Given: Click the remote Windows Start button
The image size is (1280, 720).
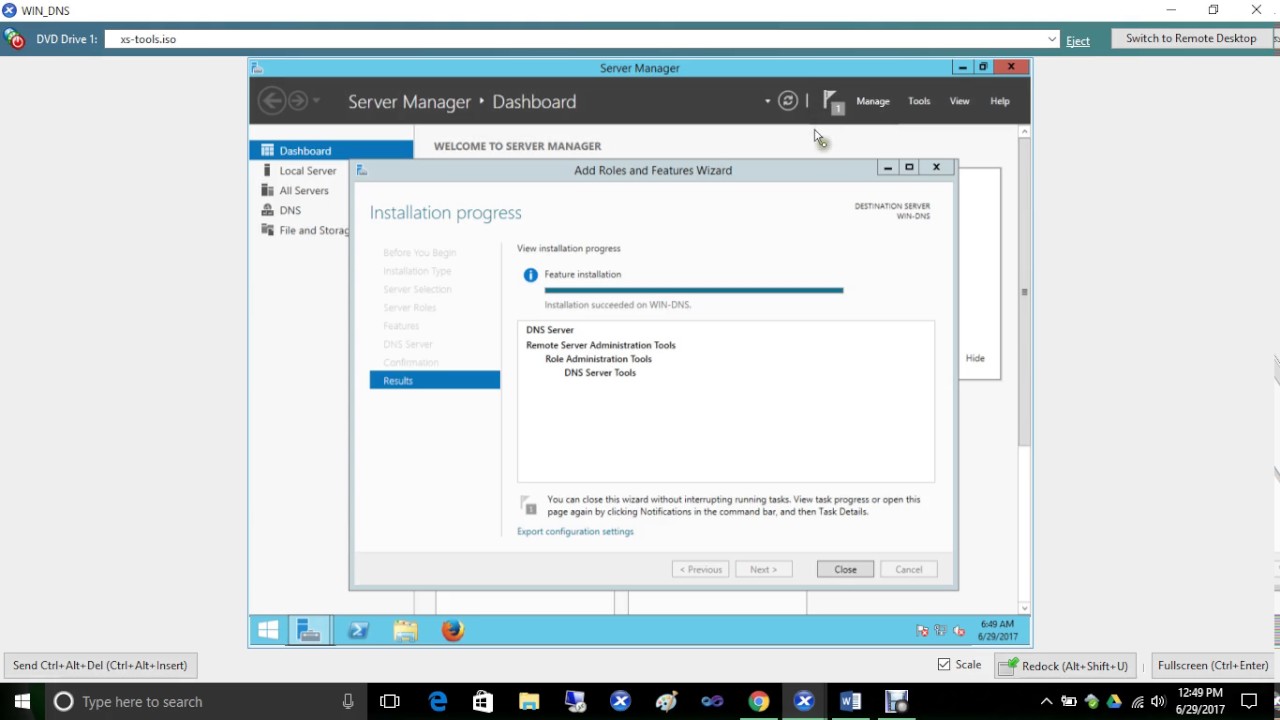Looking at the screenshot, I should (x=268, y=630).
